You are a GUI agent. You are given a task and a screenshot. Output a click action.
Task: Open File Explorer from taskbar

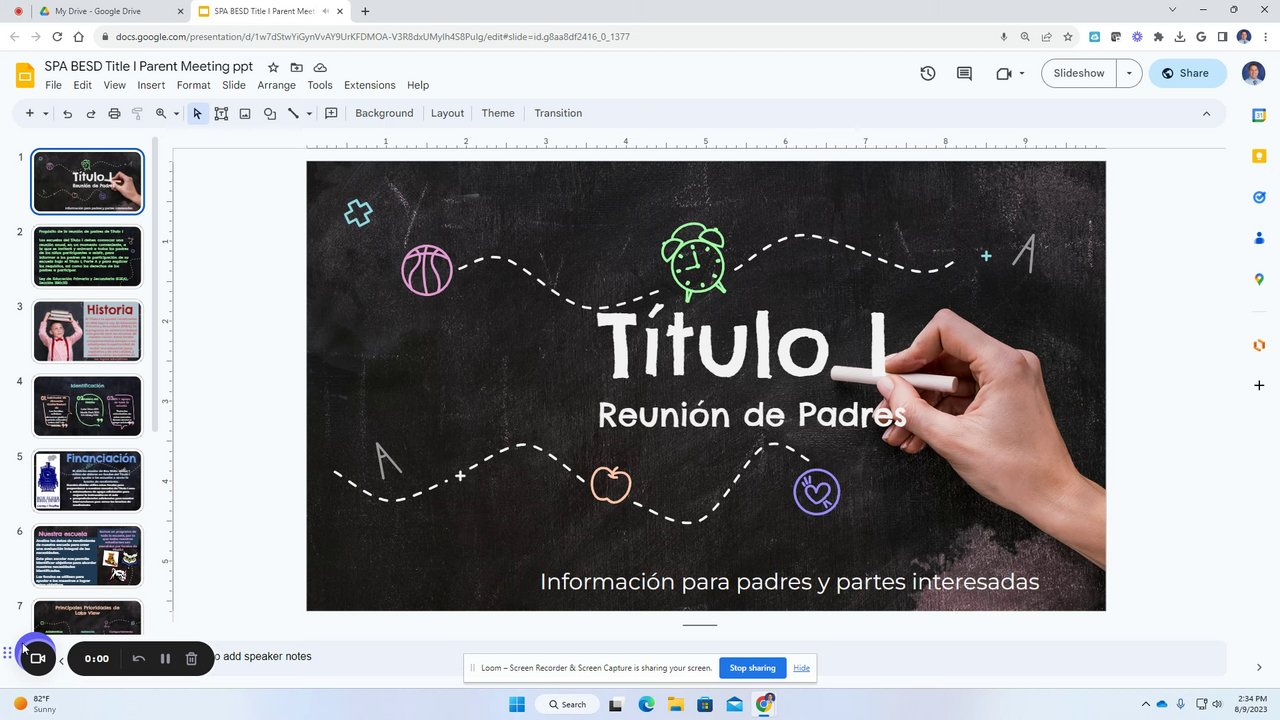click(675, 704)
